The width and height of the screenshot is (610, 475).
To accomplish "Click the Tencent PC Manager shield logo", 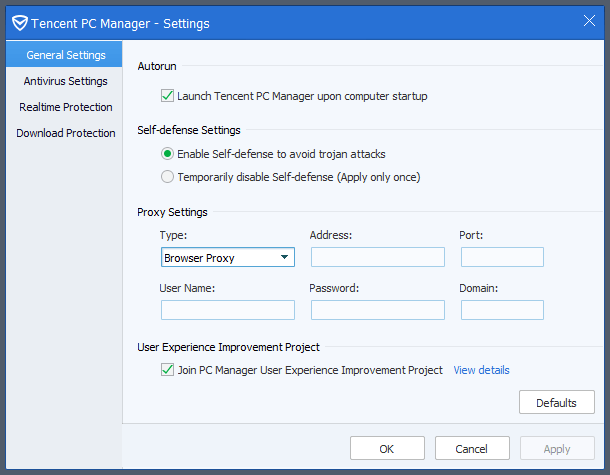I will click(19, 22).
